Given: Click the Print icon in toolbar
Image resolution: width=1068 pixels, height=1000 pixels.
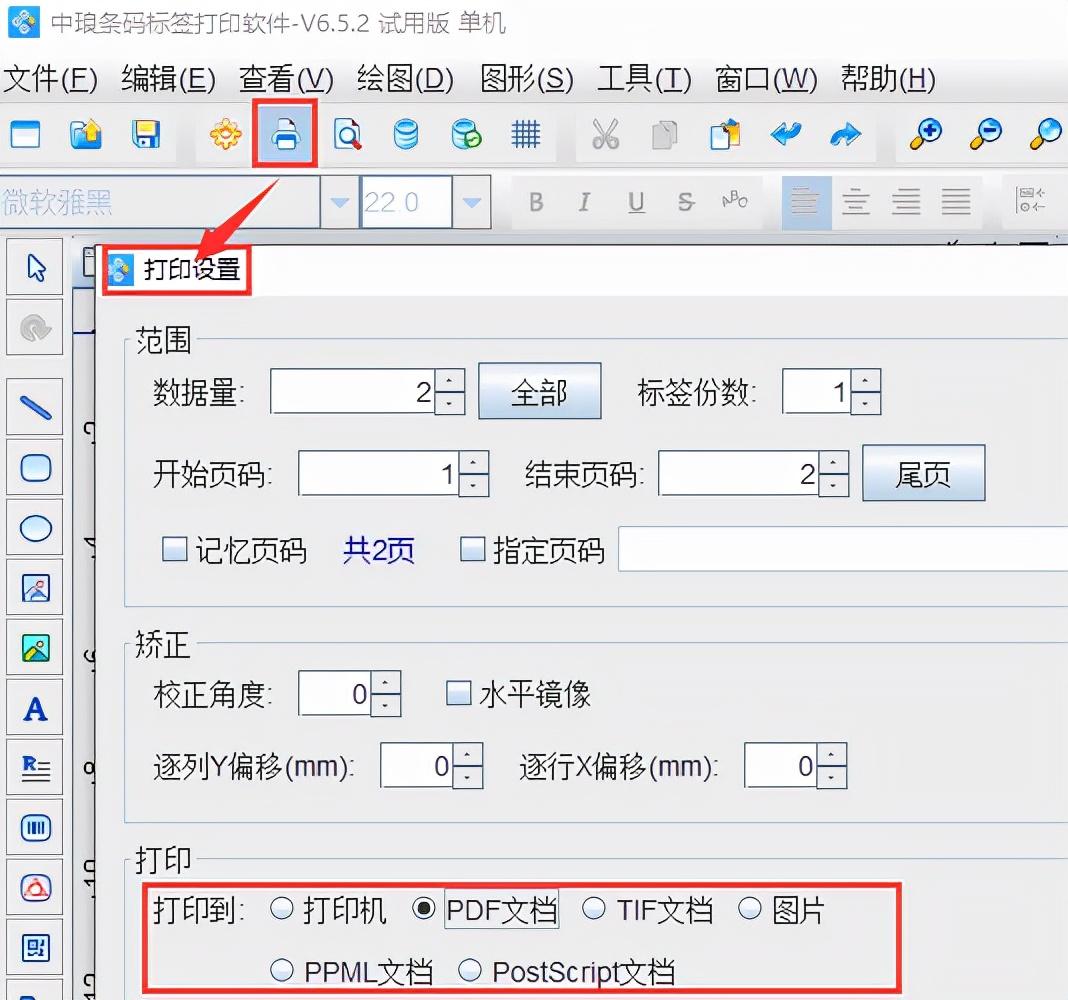Looking at the screenshot, I should tap(285, 134).
